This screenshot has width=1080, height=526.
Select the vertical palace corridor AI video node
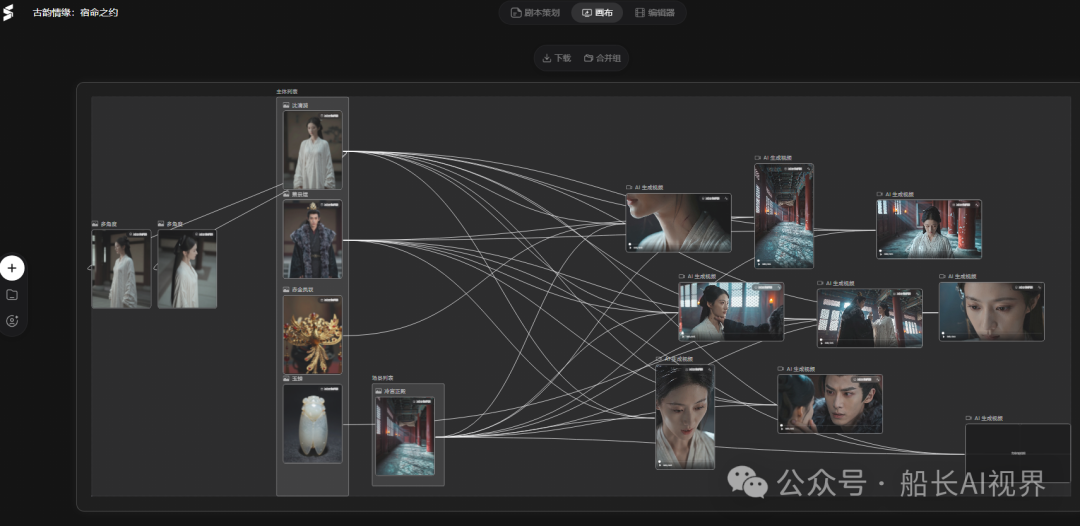(x=784, y=215)
